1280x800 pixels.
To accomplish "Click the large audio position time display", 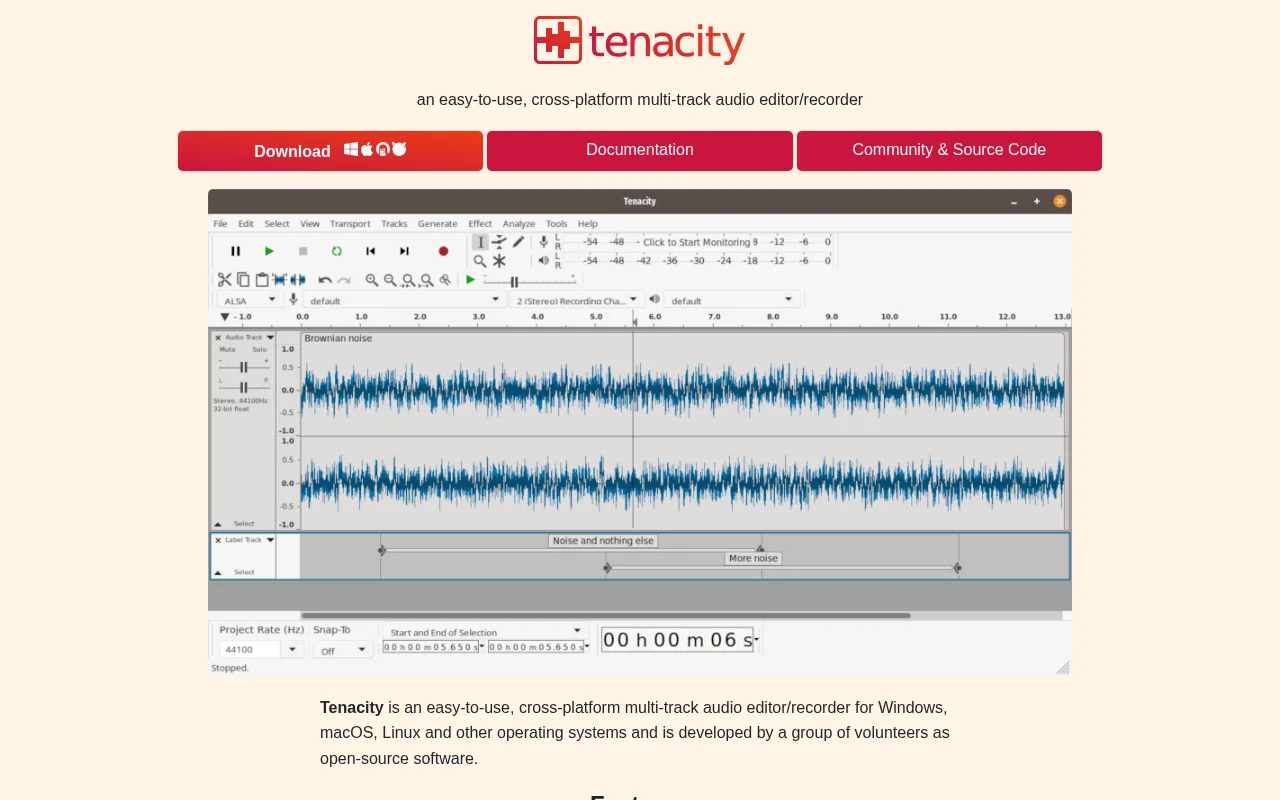I will coord(679,640).
